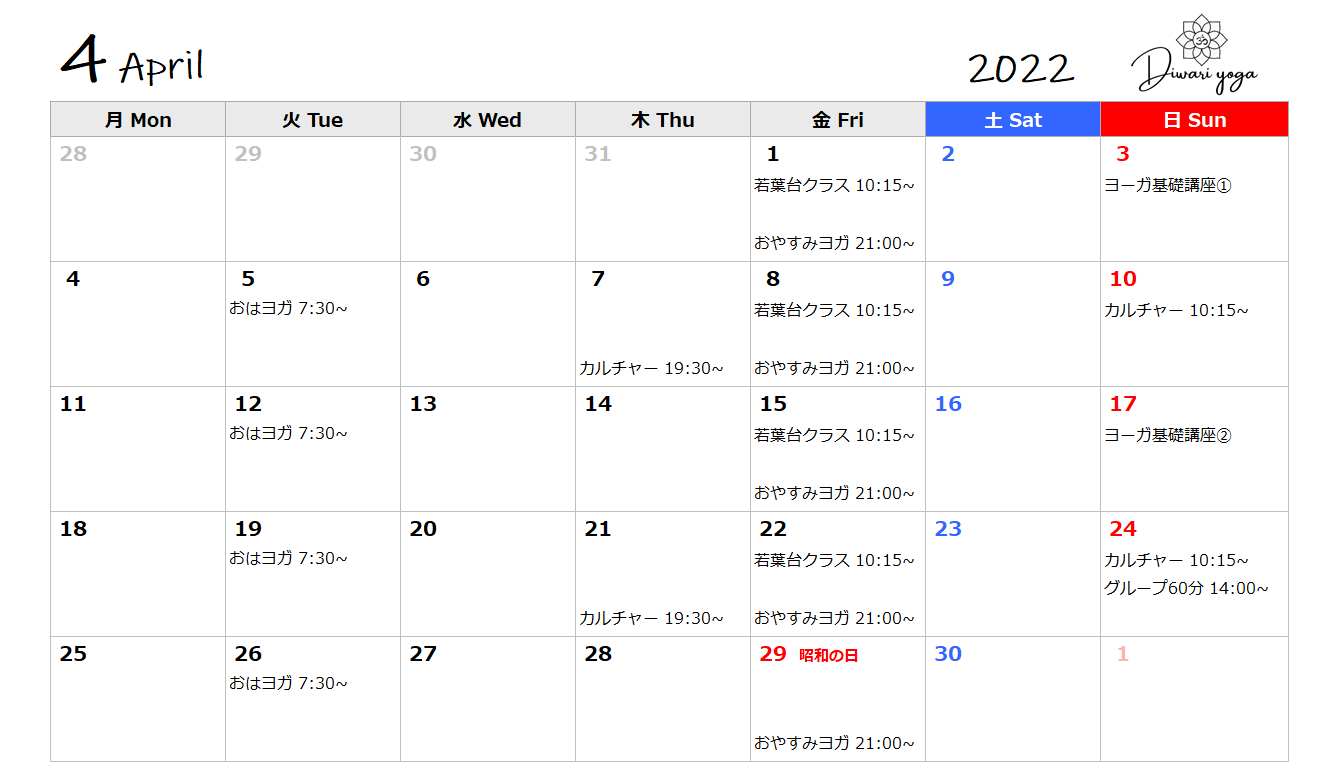The height and width of the screenshot is (780, 1339).
Task: Select the 土 Sat blue column header
Action: pyautogui.click(x=1013, y=120)
